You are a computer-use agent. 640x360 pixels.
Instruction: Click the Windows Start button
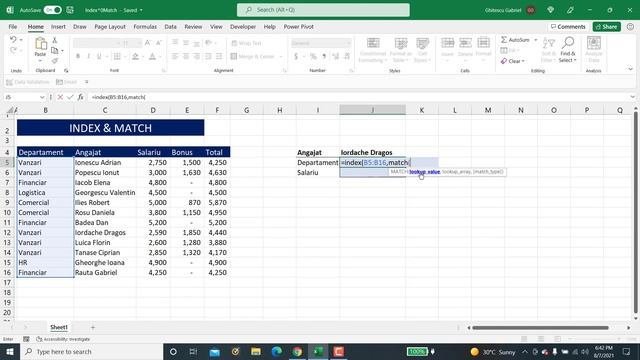click(10, 351)
